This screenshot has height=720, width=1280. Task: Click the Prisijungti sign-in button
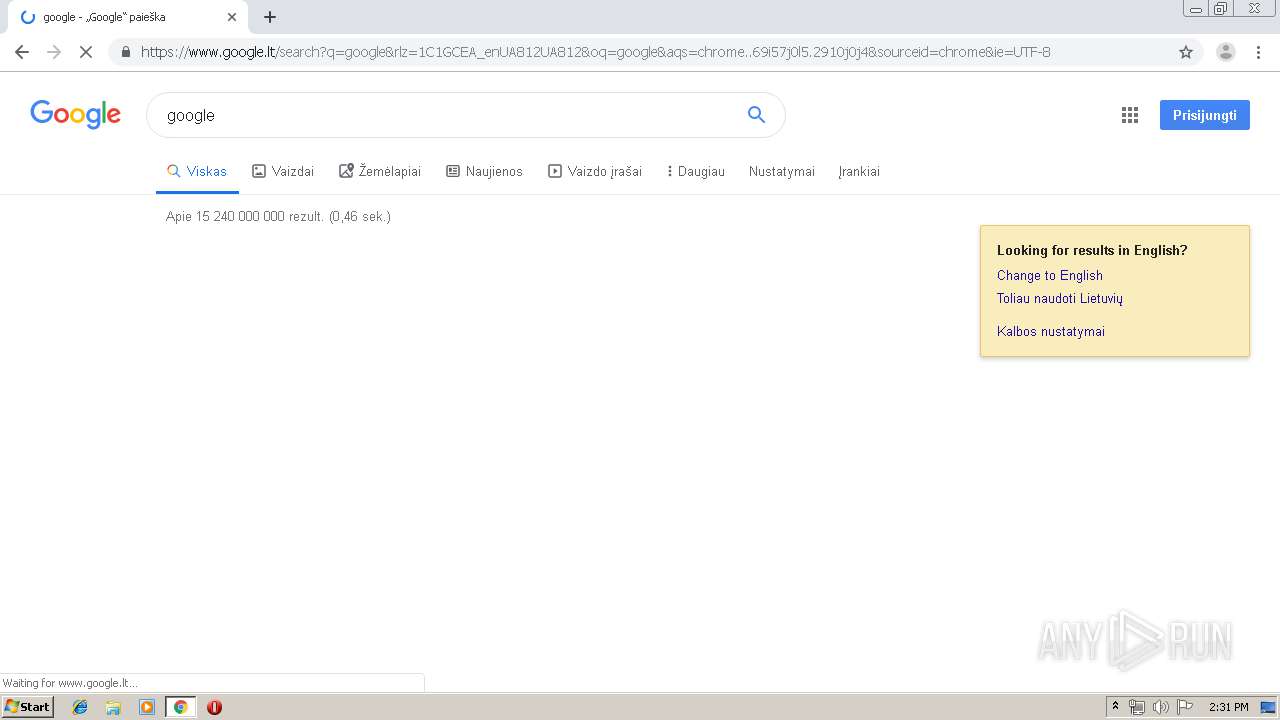(x=1205, y=115)
